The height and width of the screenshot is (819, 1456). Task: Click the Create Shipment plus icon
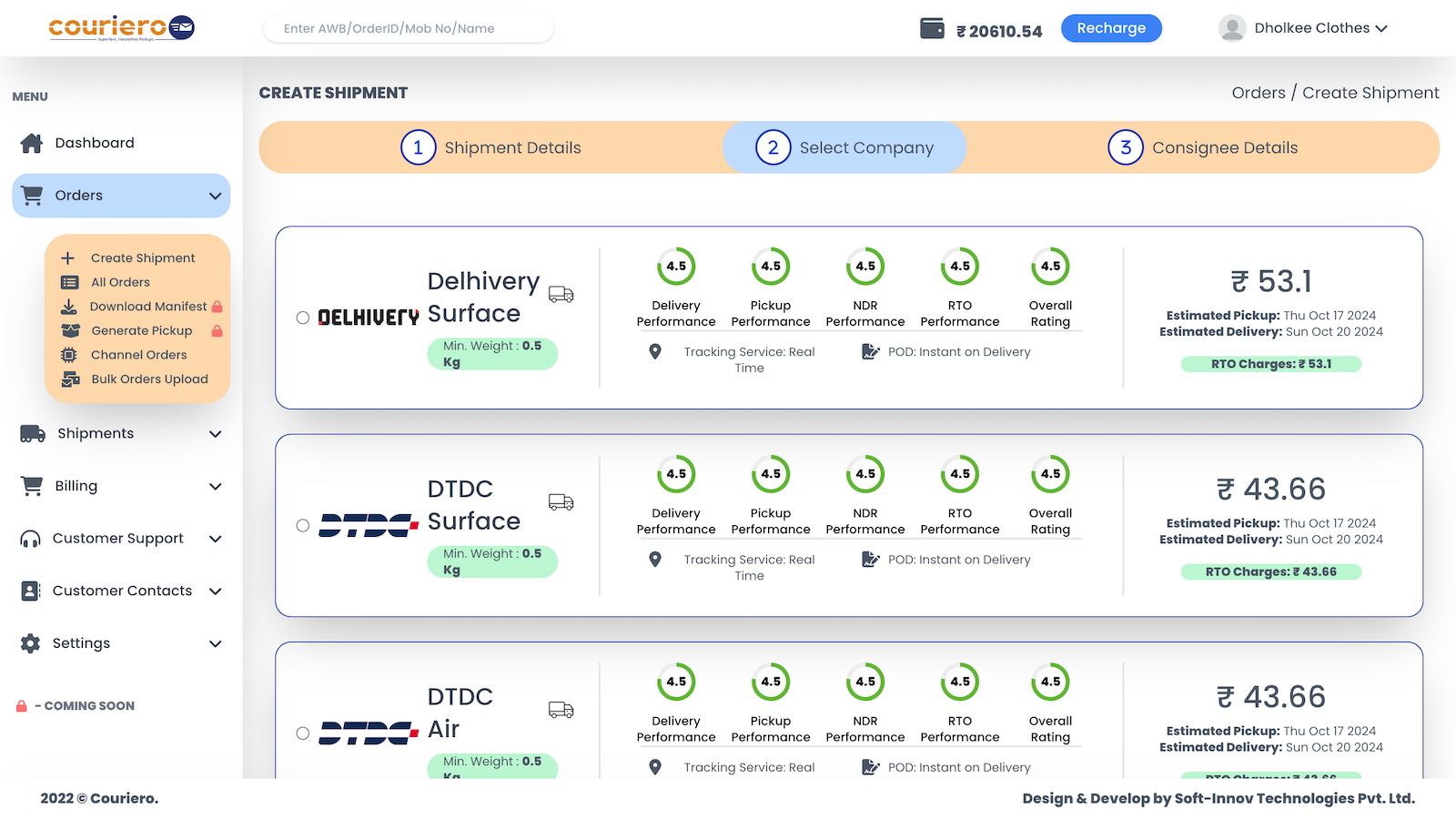coord(68,258)
